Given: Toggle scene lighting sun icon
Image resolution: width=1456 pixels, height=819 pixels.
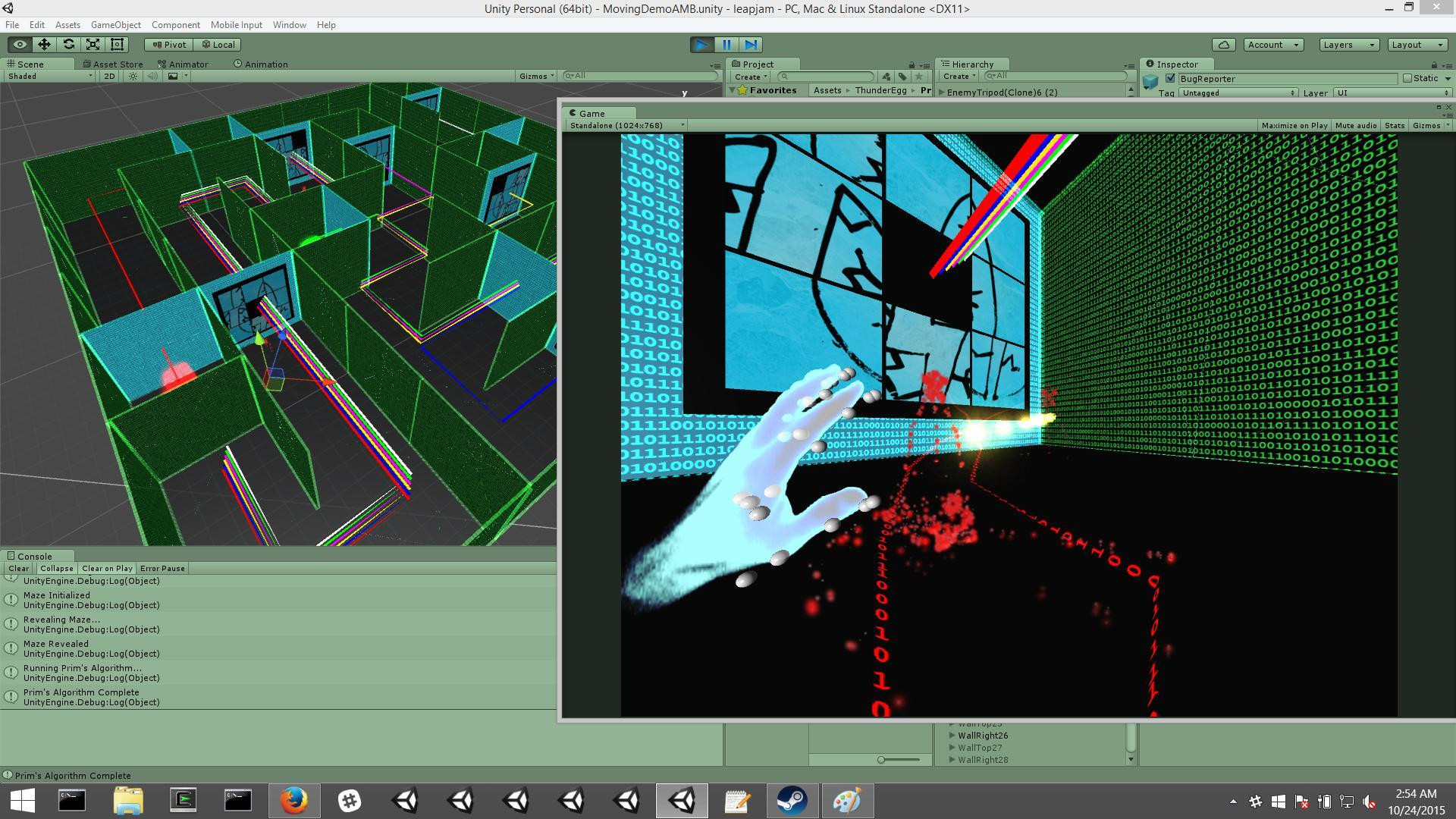Looking at the screenshot, I should (x=133, y=76).
